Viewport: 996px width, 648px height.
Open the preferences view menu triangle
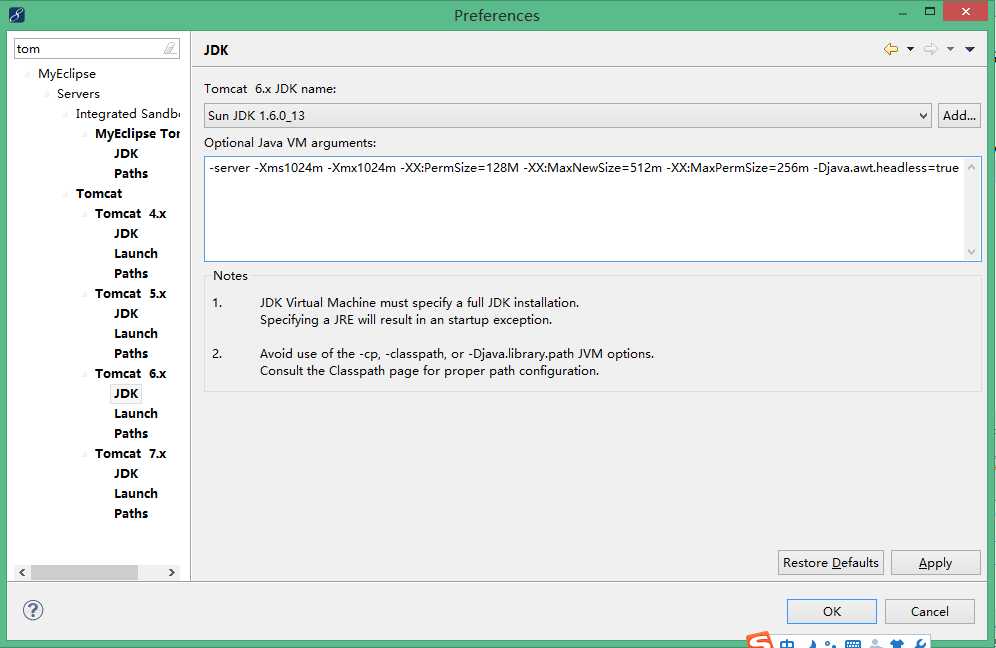[x=970, y=49]
